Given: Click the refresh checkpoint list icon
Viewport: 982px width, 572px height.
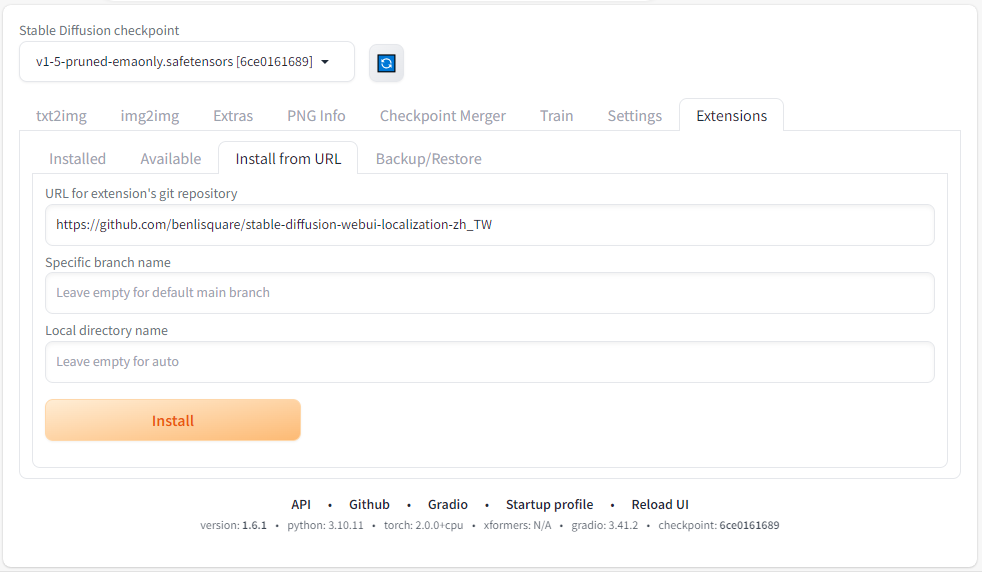Looking at the screenshot, I should pyautogui.click(x=386, y=63).
